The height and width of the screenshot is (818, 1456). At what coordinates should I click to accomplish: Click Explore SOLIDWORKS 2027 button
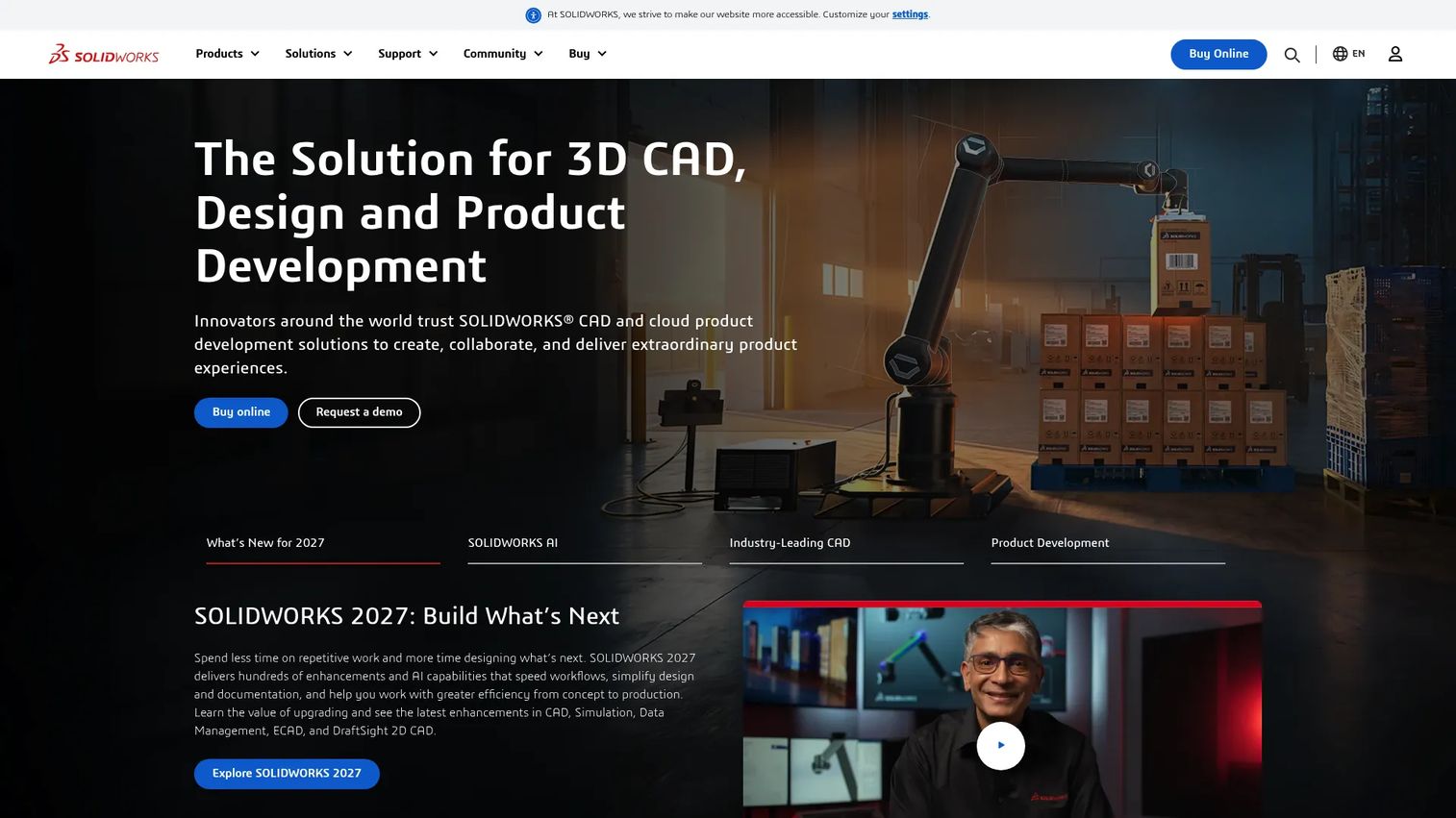tap(287, 774)
